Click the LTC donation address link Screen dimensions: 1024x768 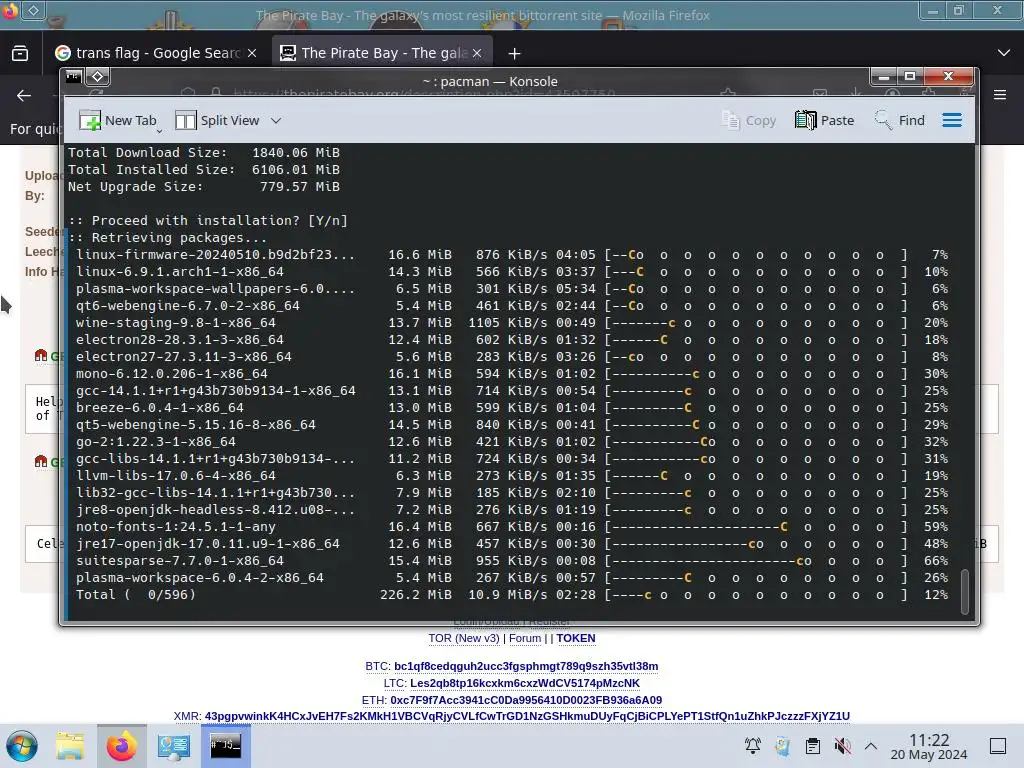(x=525, y=683)
